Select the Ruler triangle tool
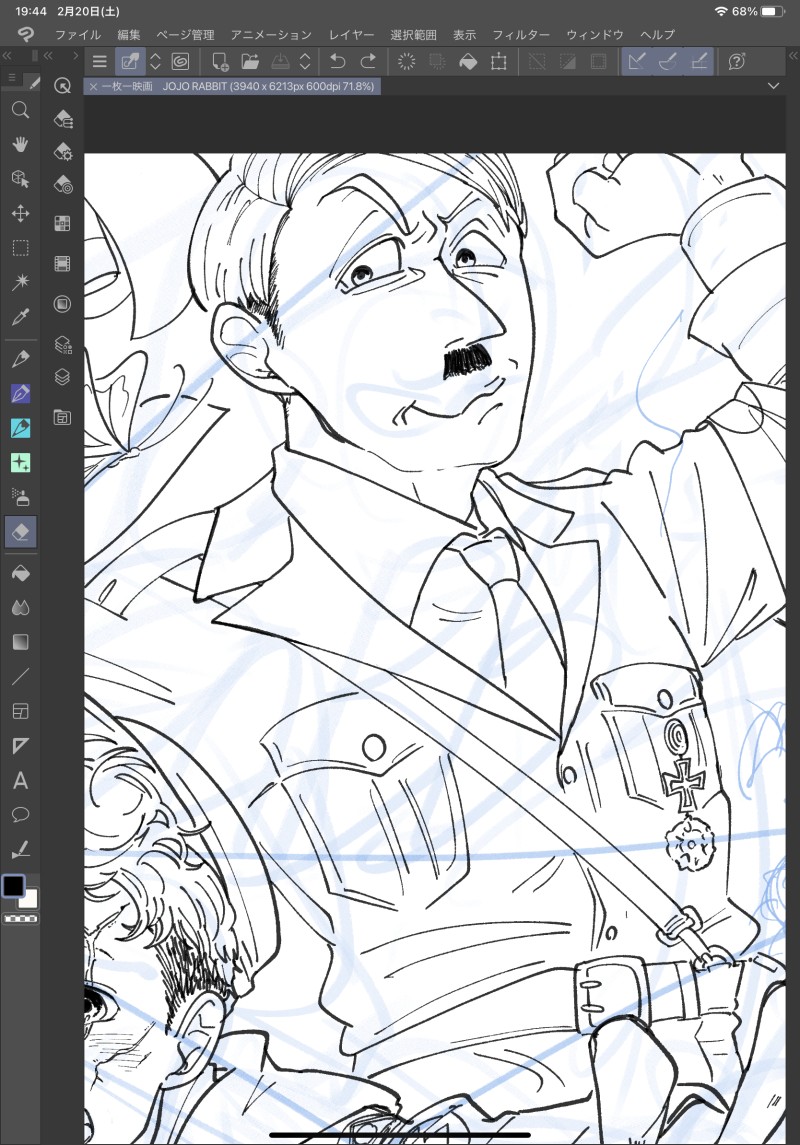Image resolution: width=800 pixels, height=1145 pixels. pyautogui.click(x=20, y=746)
